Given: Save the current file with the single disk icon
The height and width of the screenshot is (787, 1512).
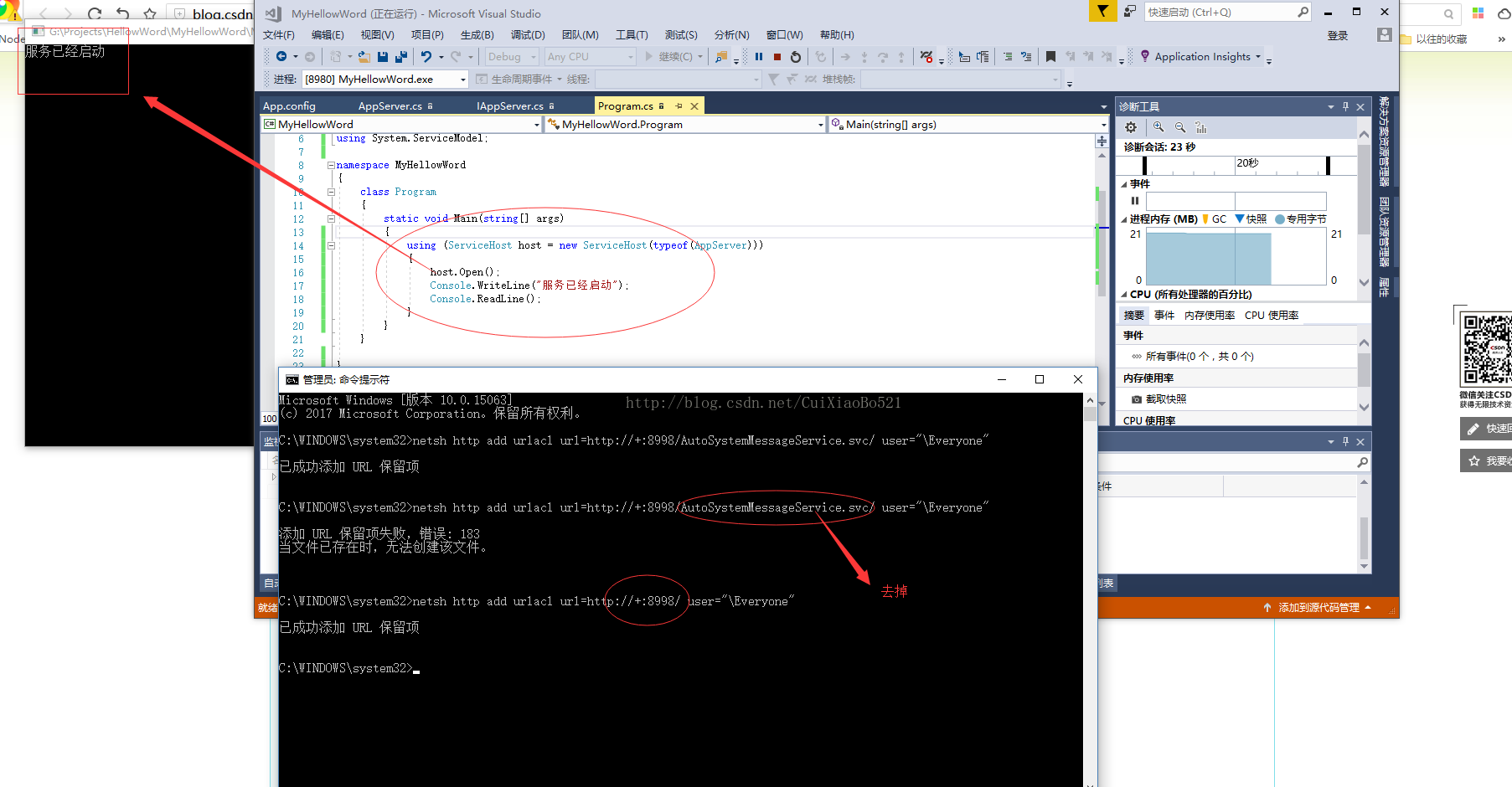Looking at the screenshot, I should pyautogui.click(x=383, y=56).
